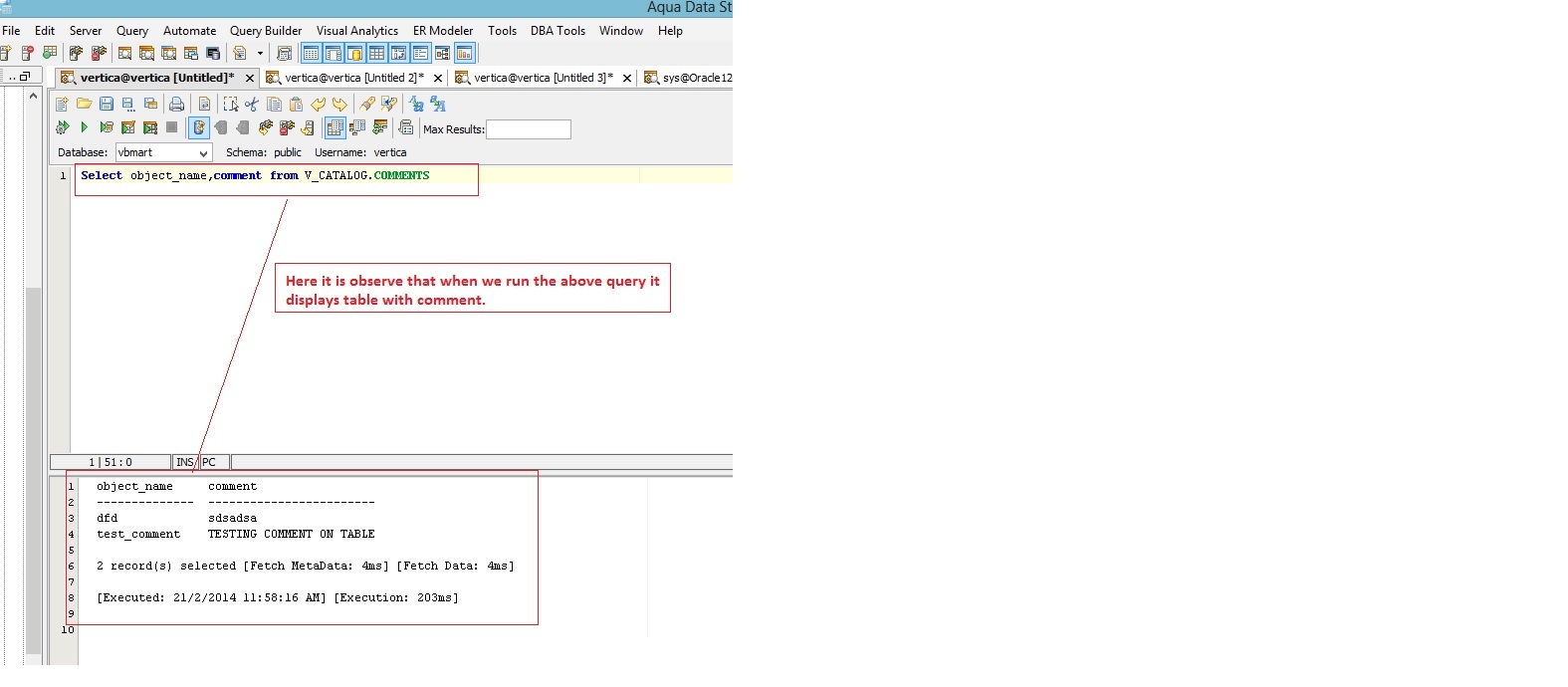Restore the collapsed left panel icon
The width and height of the screenshot is (1568, 687).
(25, 77)
